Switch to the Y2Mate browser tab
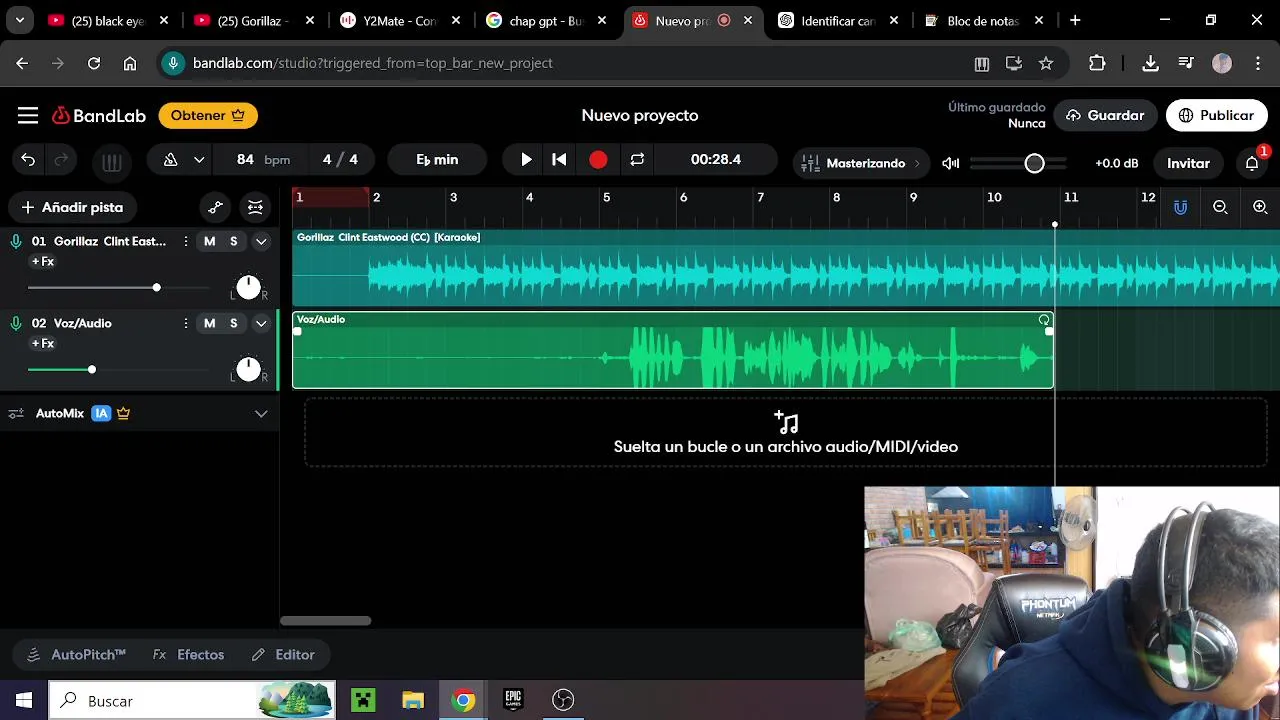1280x720 pixels. tap(398, 21)
